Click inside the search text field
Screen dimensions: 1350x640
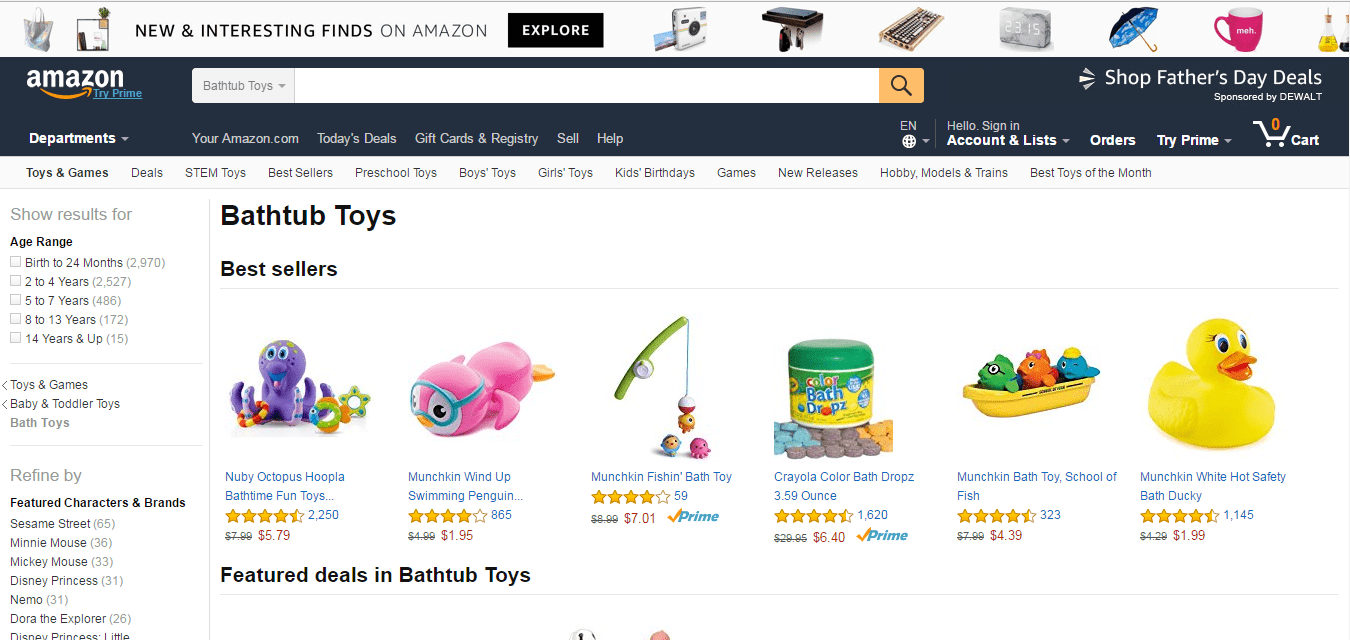coord(587,86)
